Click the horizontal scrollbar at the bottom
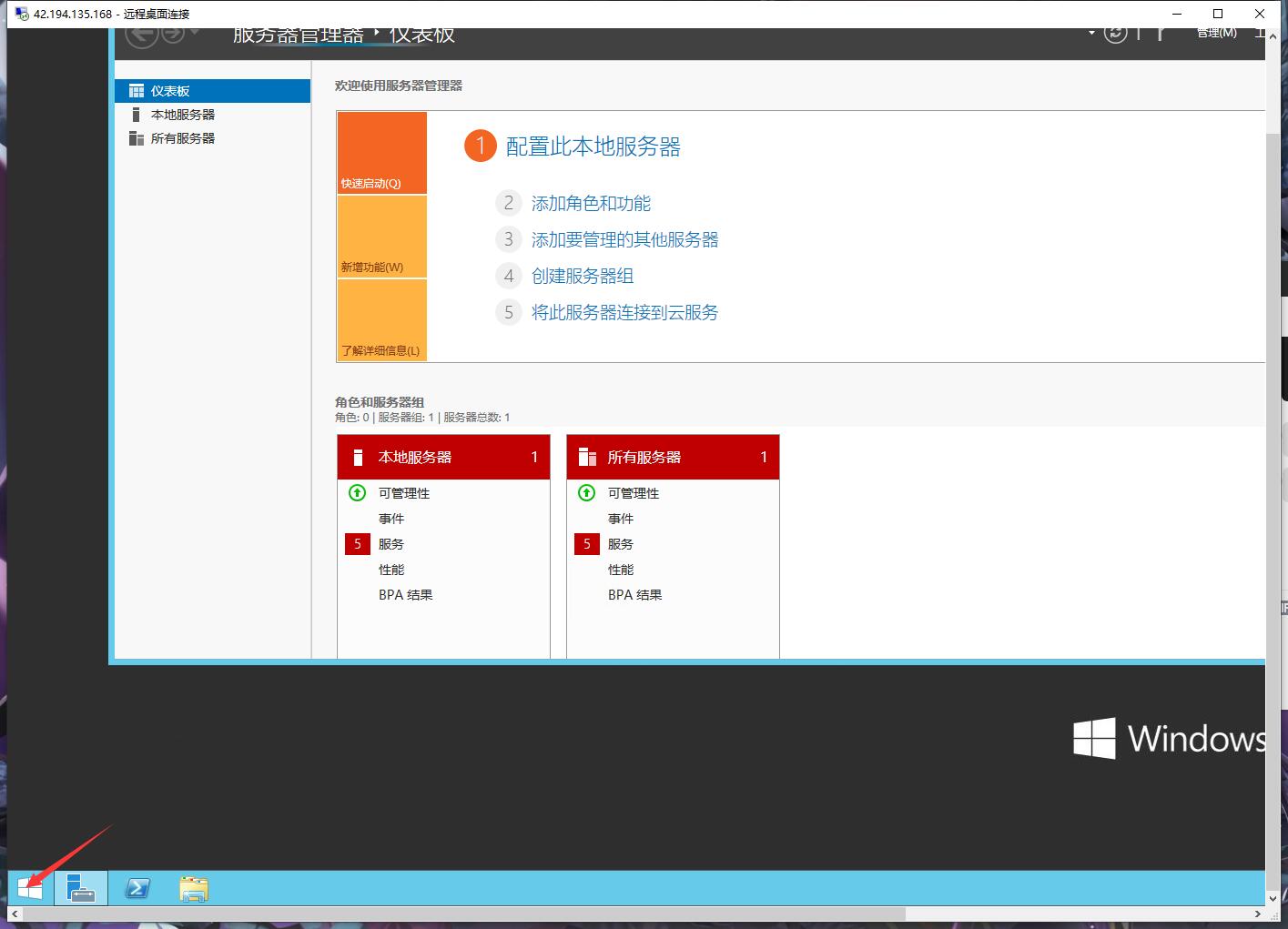 click(x=455, y=914)
